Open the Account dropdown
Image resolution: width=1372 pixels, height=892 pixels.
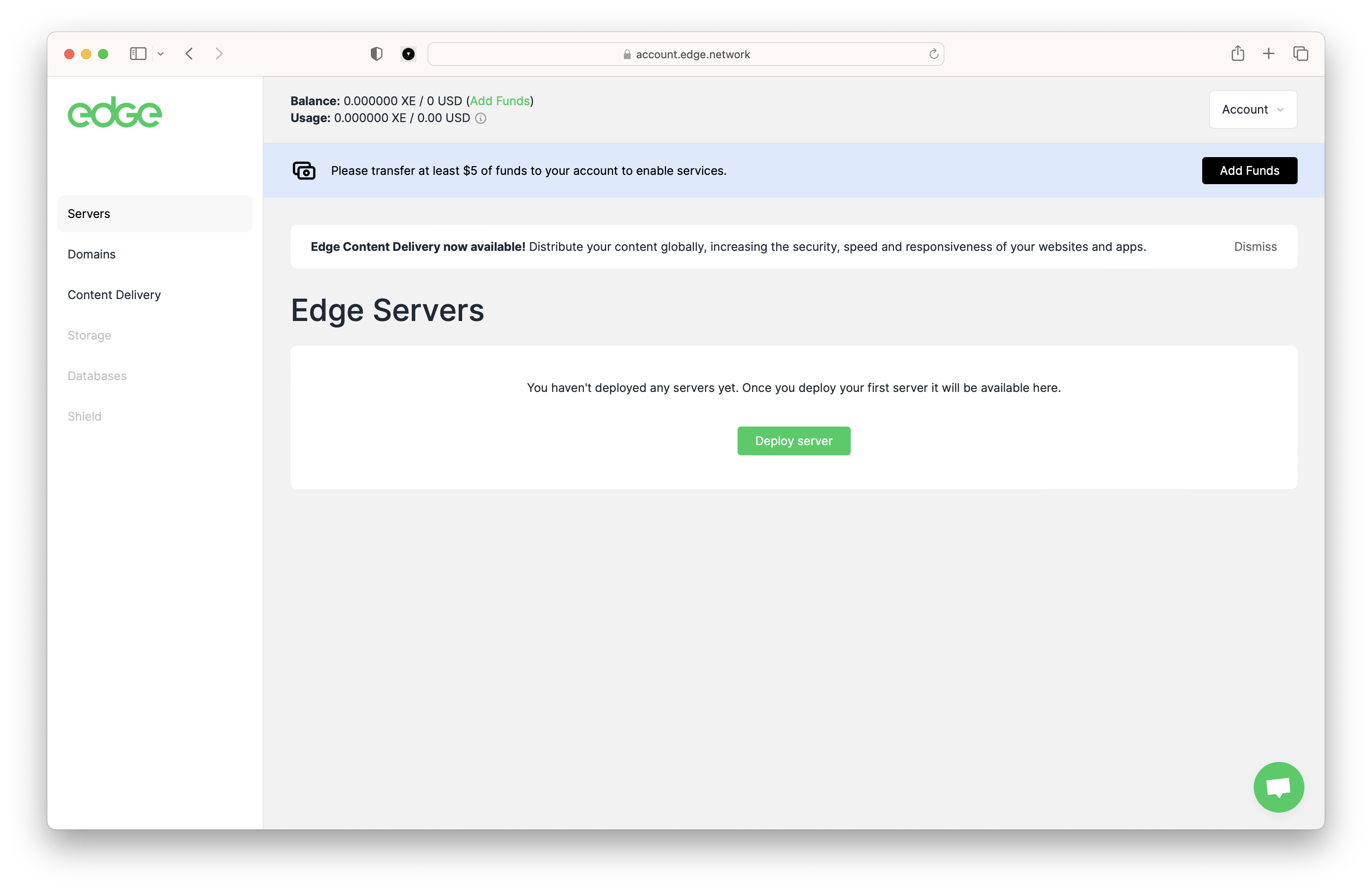1253,109
